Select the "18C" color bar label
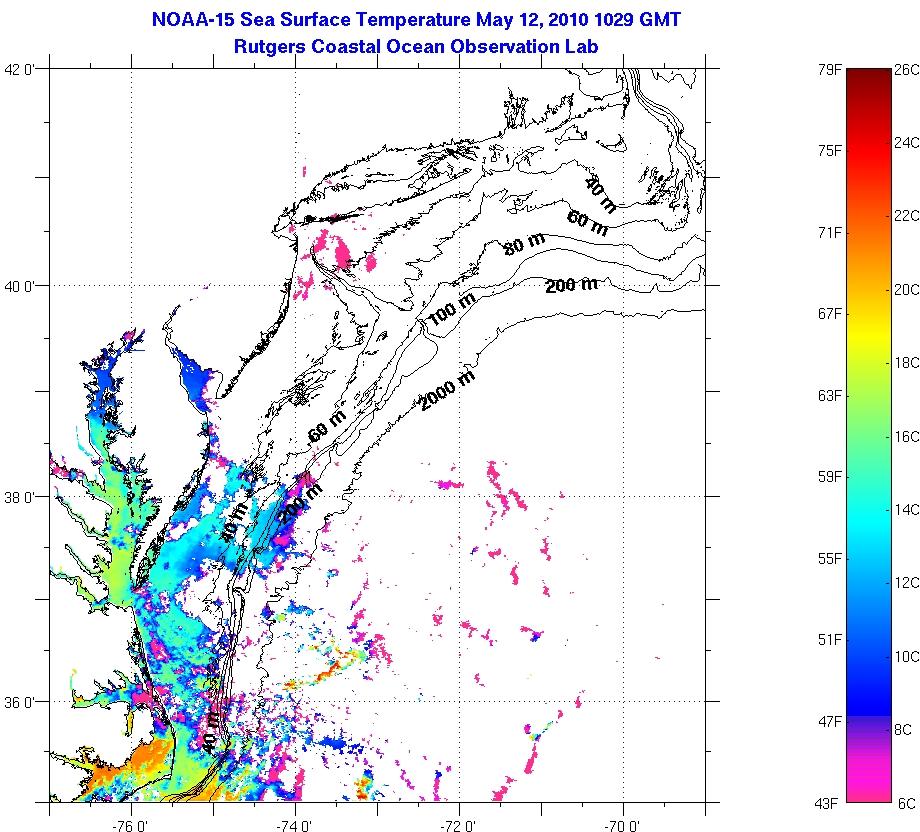 point(907,363)
